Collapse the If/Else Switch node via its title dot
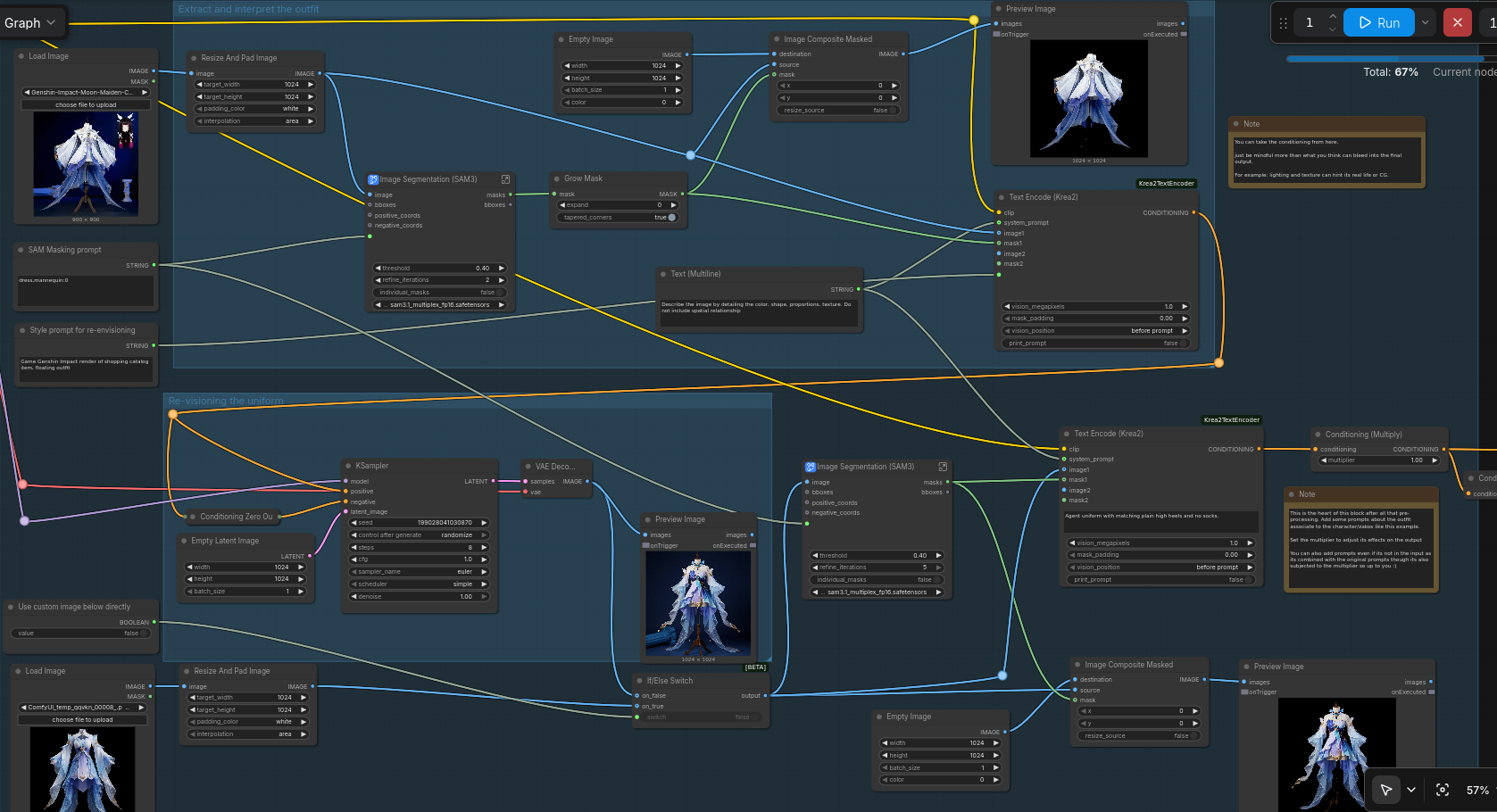The width and height of the screenshot is (1497, 812). point(638,681)
